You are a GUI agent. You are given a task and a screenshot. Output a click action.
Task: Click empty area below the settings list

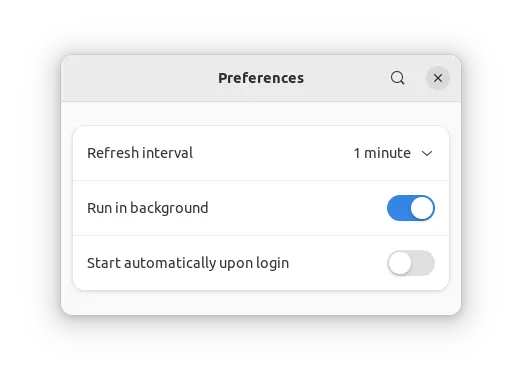(x=261, y=302)
